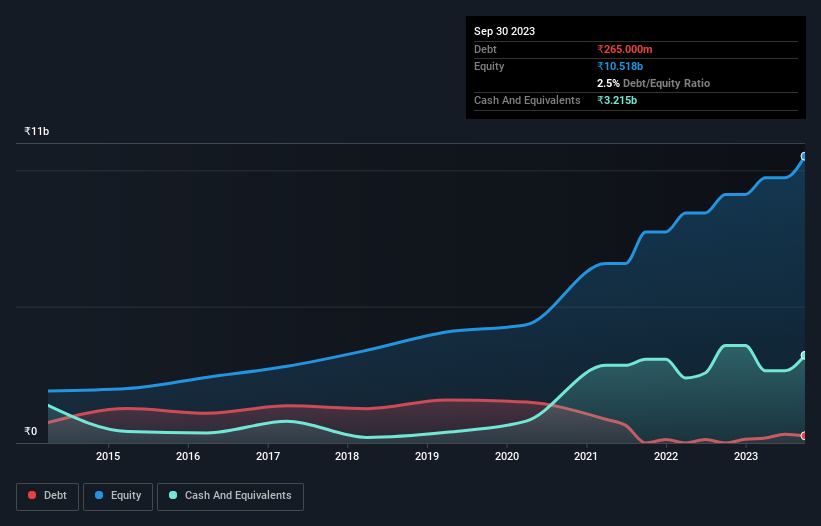This screenshot has width=821, height=526.
Task: Select the 2018 axis label
Action: click(347, 456)
